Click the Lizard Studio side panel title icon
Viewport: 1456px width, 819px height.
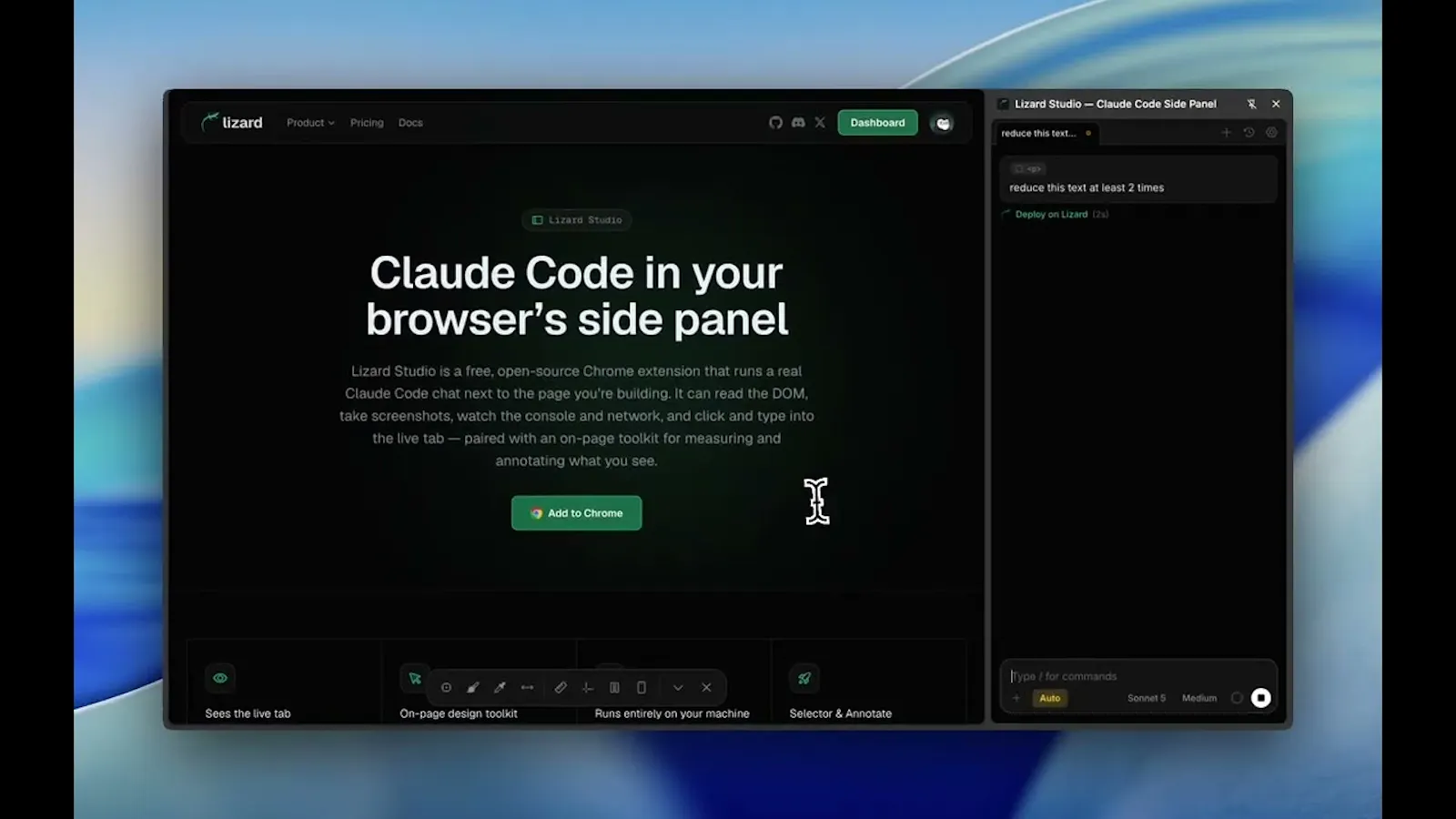pyautogui.click(x=1003, y=104)
